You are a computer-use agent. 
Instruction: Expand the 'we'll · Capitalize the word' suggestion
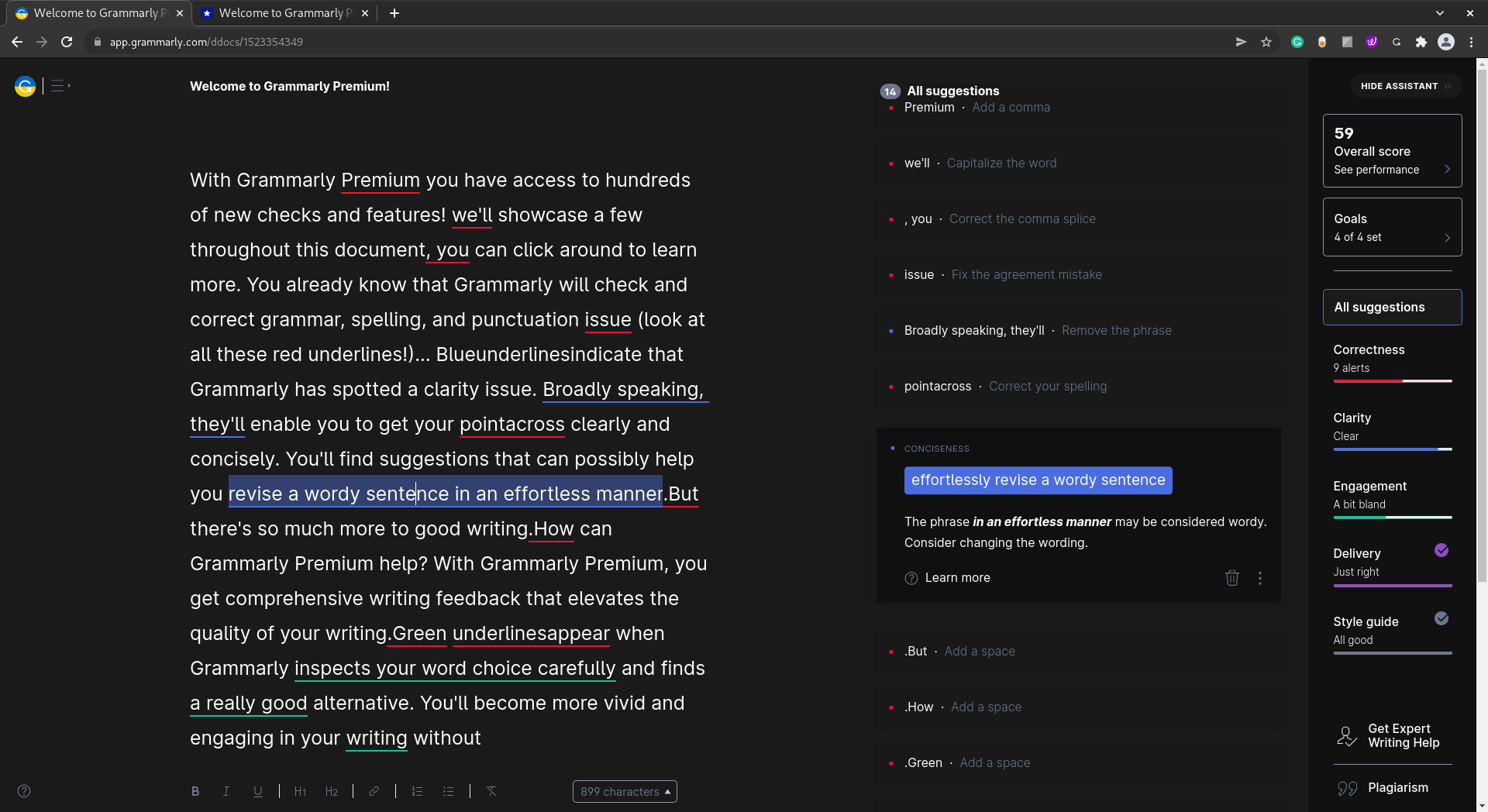[x=1078, y=163]
